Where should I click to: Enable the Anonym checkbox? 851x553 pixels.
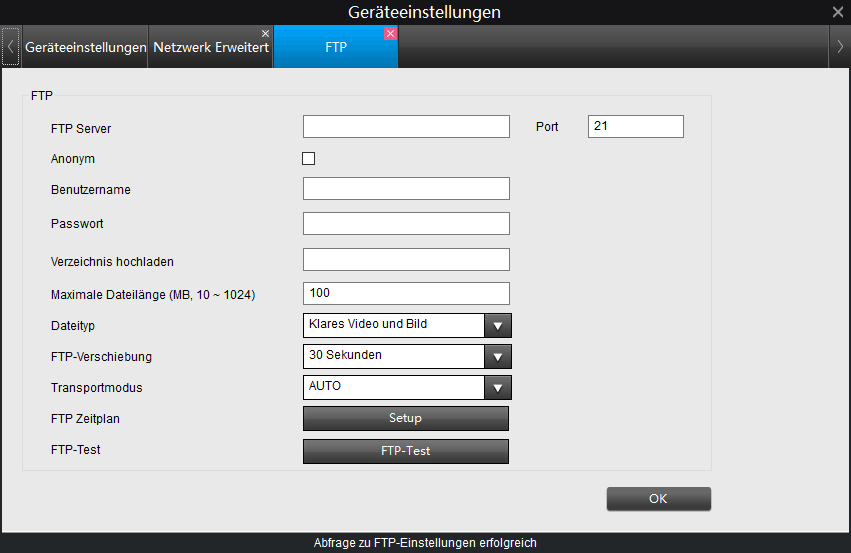308,158
